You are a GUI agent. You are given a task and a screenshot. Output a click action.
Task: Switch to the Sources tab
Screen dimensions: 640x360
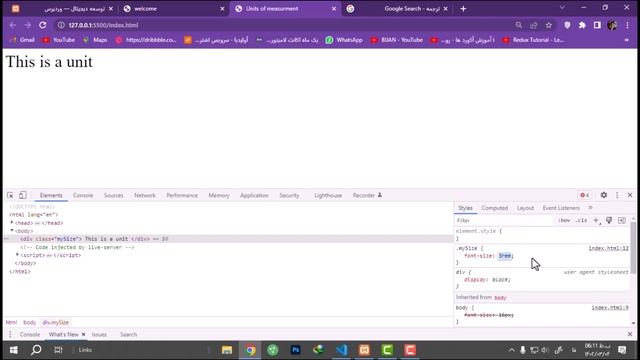(113, 196)
